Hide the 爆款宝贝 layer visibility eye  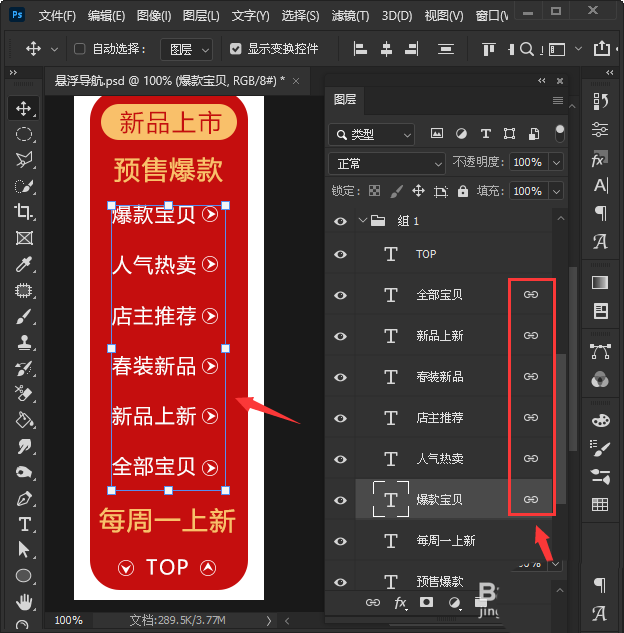tap(340, 500)
